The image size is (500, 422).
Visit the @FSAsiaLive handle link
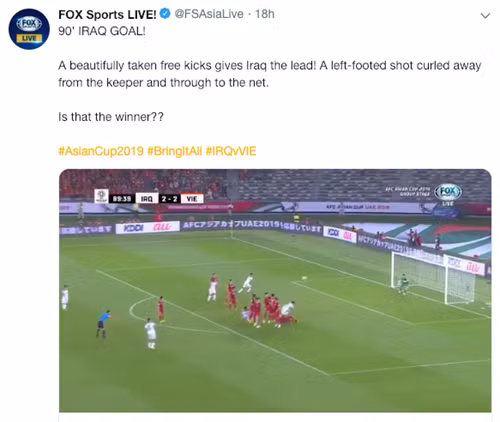click(209, 14)
